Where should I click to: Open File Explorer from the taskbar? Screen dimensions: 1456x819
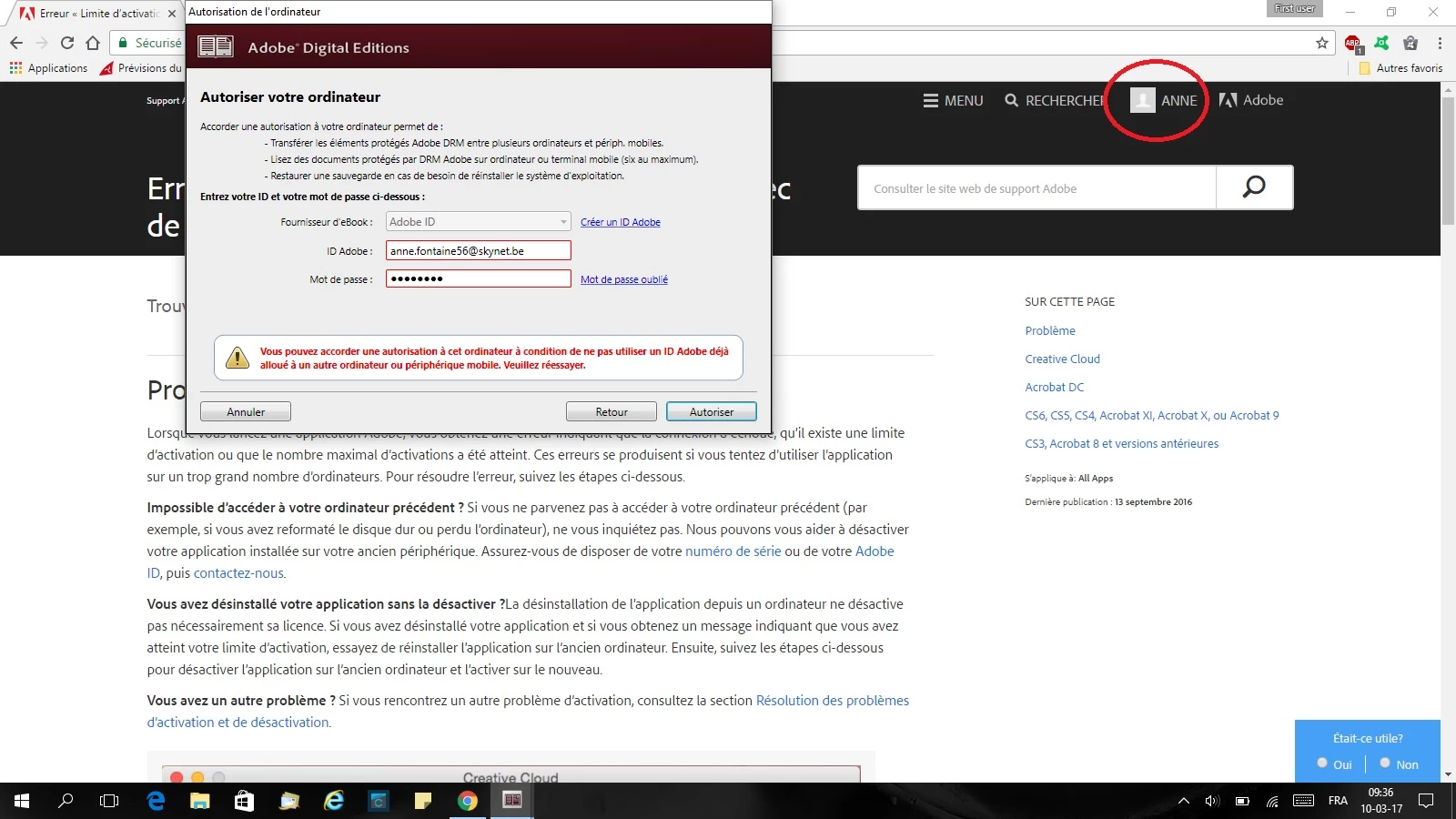click(200, 801)
